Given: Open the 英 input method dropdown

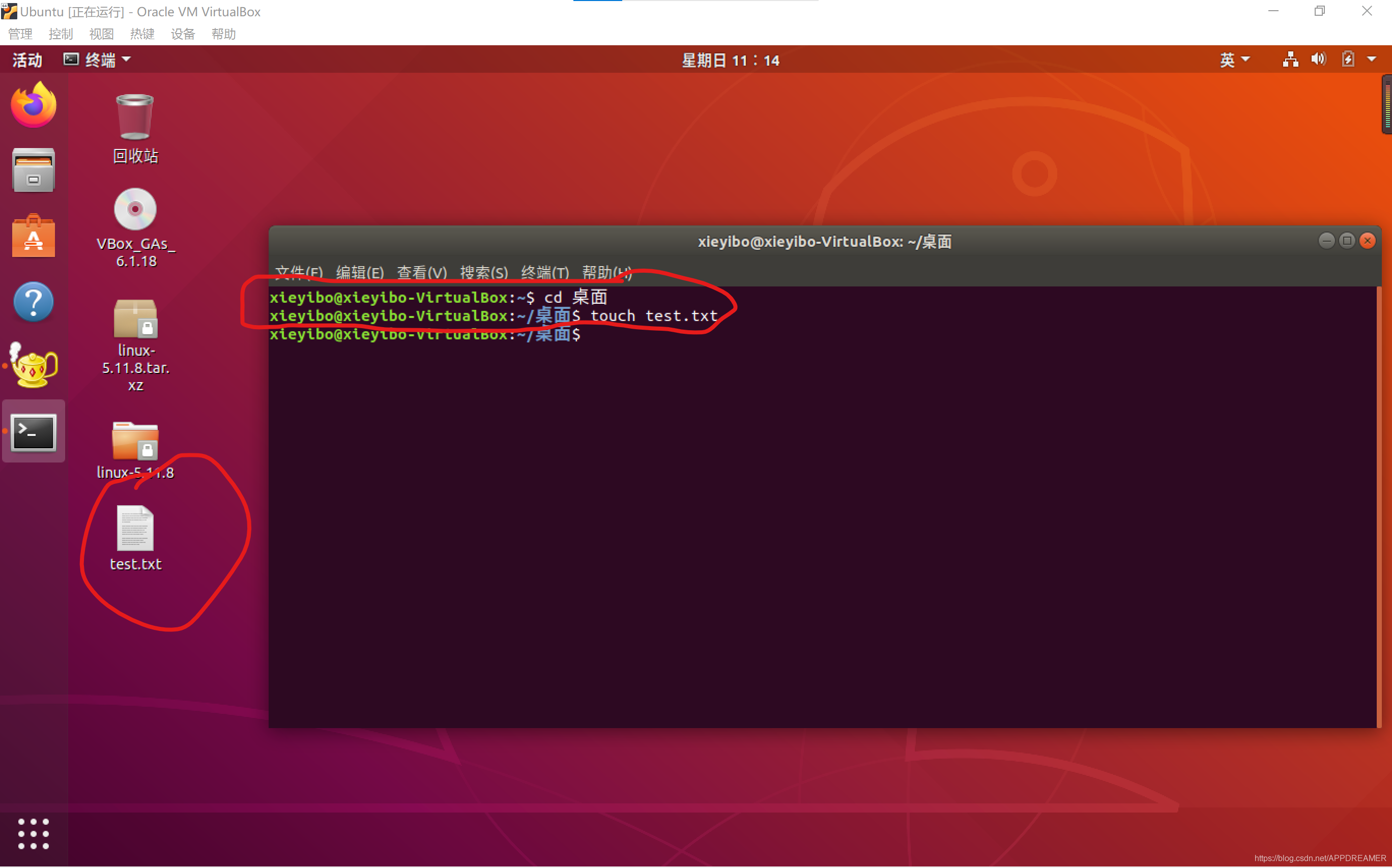Looking at the screenshot, I should click(1235, 60).
